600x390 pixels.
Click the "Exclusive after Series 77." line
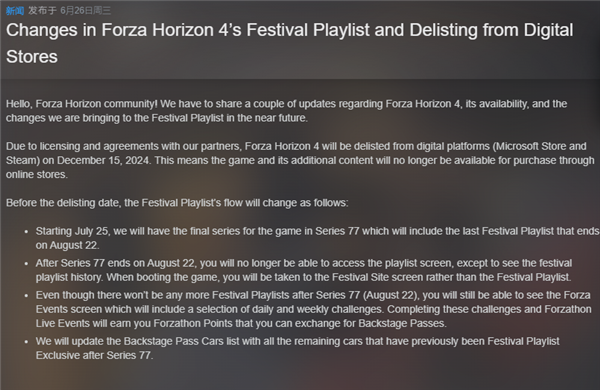point(95,356)
